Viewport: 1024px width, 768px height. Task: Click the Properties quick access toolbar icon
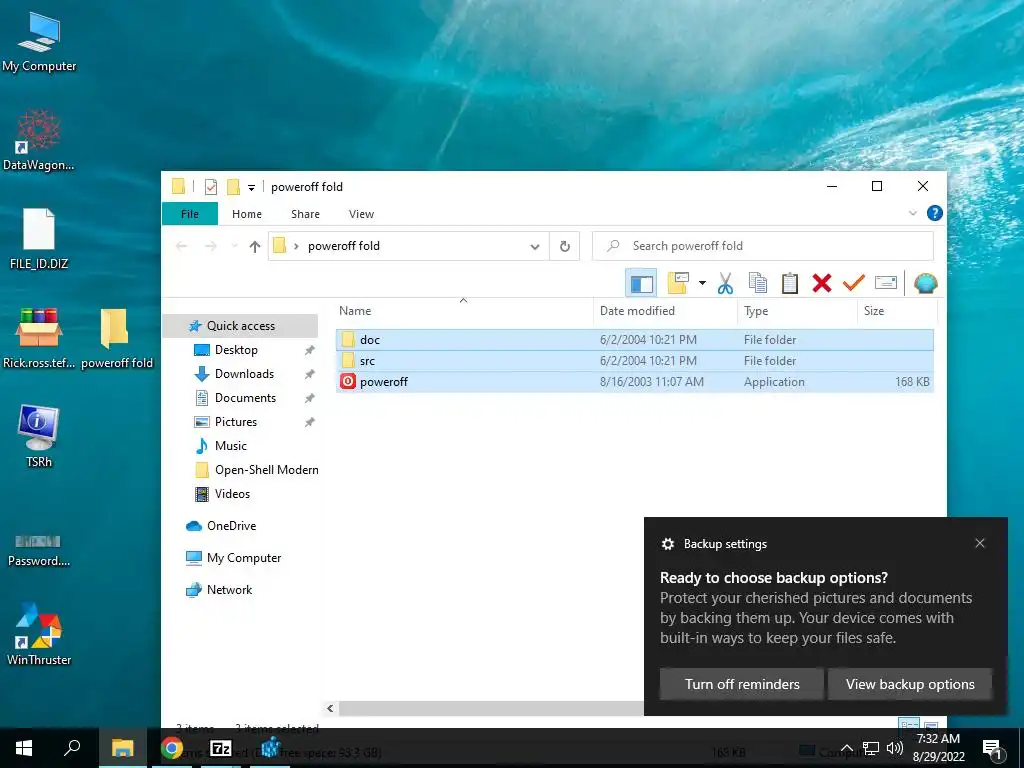[211, 187]
